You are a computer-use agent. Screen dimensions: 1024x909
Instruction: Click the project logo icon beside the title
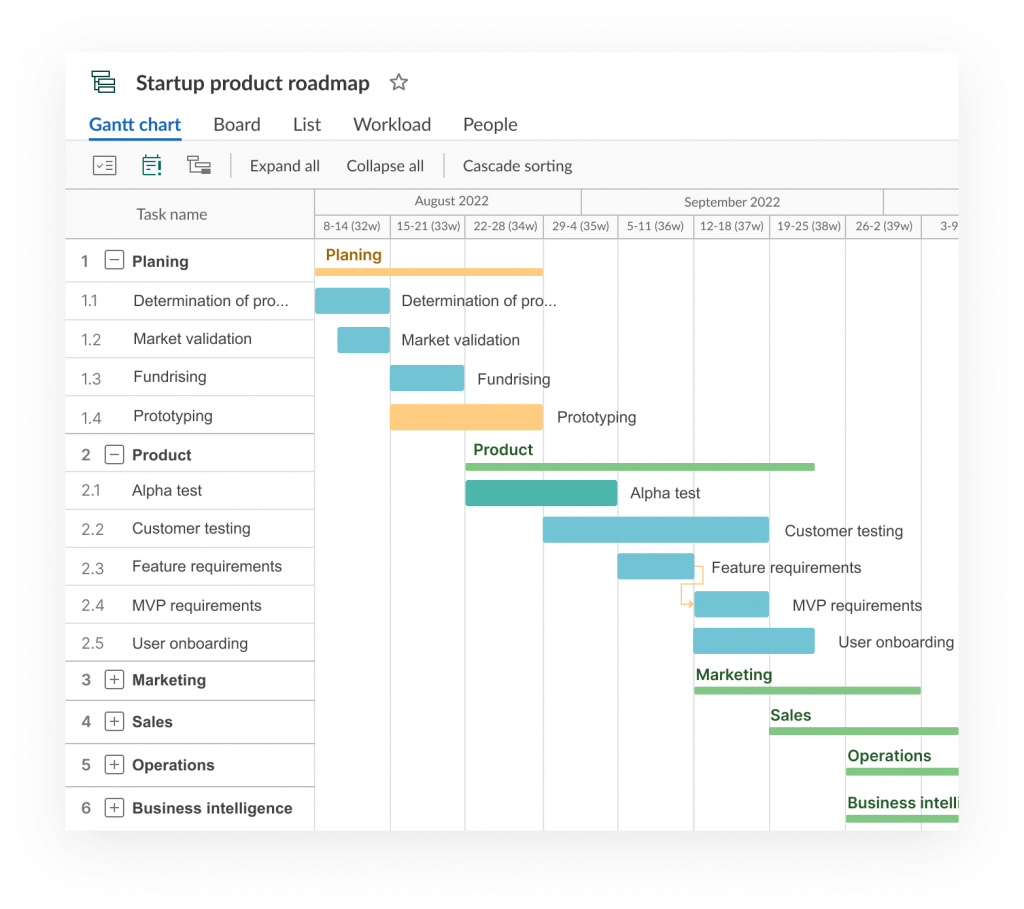pos(104,82)
